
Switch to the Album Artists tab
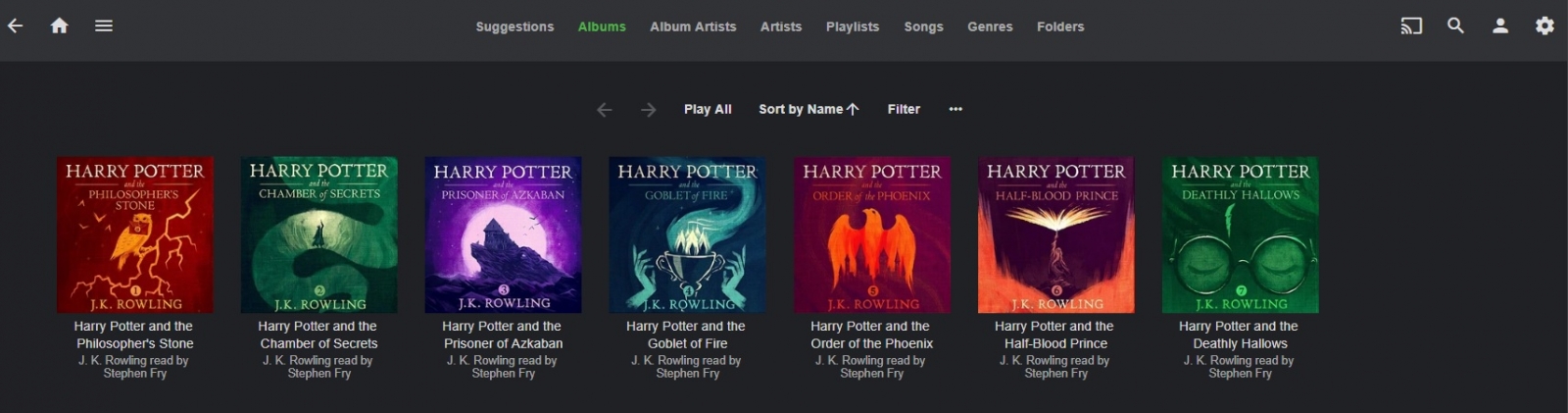coord(693,26)
